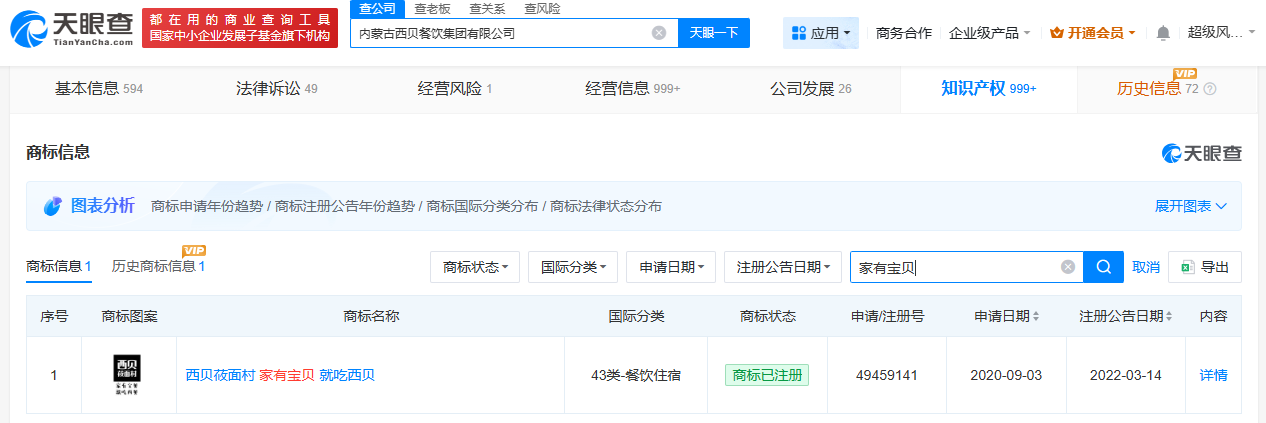The height and width of the screenshot is (423, 1266).
Task: Click the magnifier search button for trademarks
Action: pyautogui.click(x=1103, y=267)
